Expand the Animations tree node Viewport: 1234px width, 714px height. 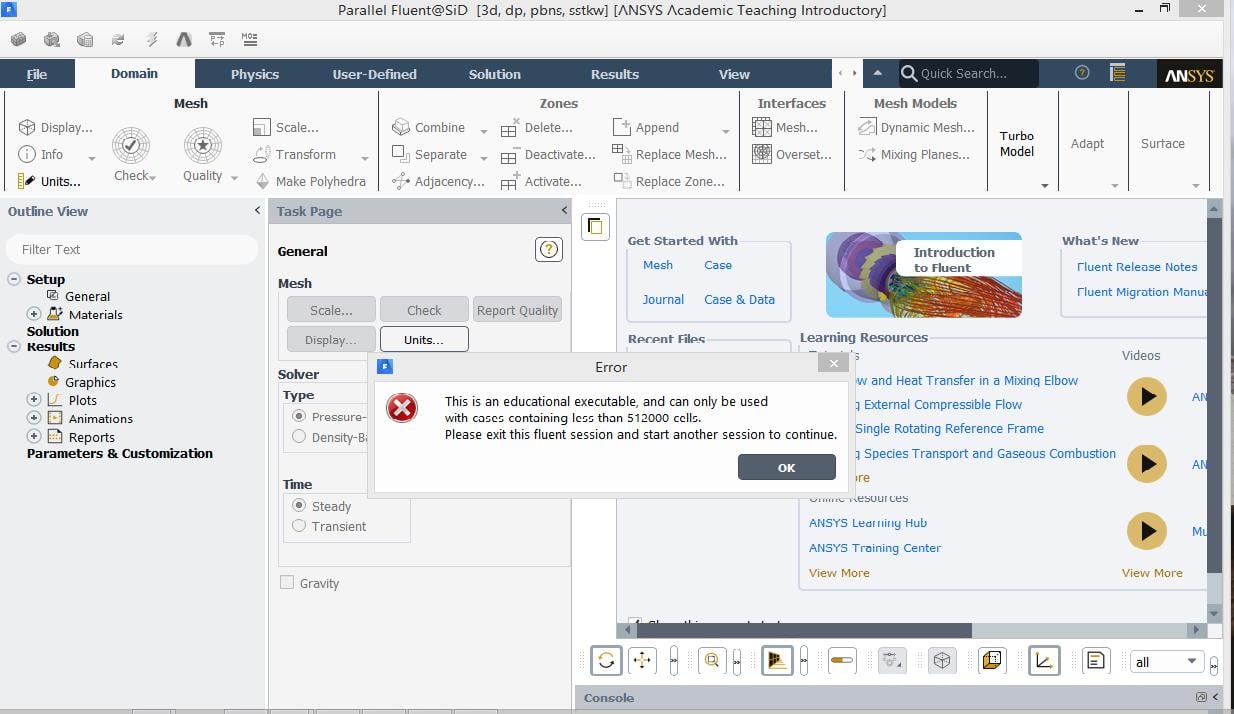coord(34,418)
